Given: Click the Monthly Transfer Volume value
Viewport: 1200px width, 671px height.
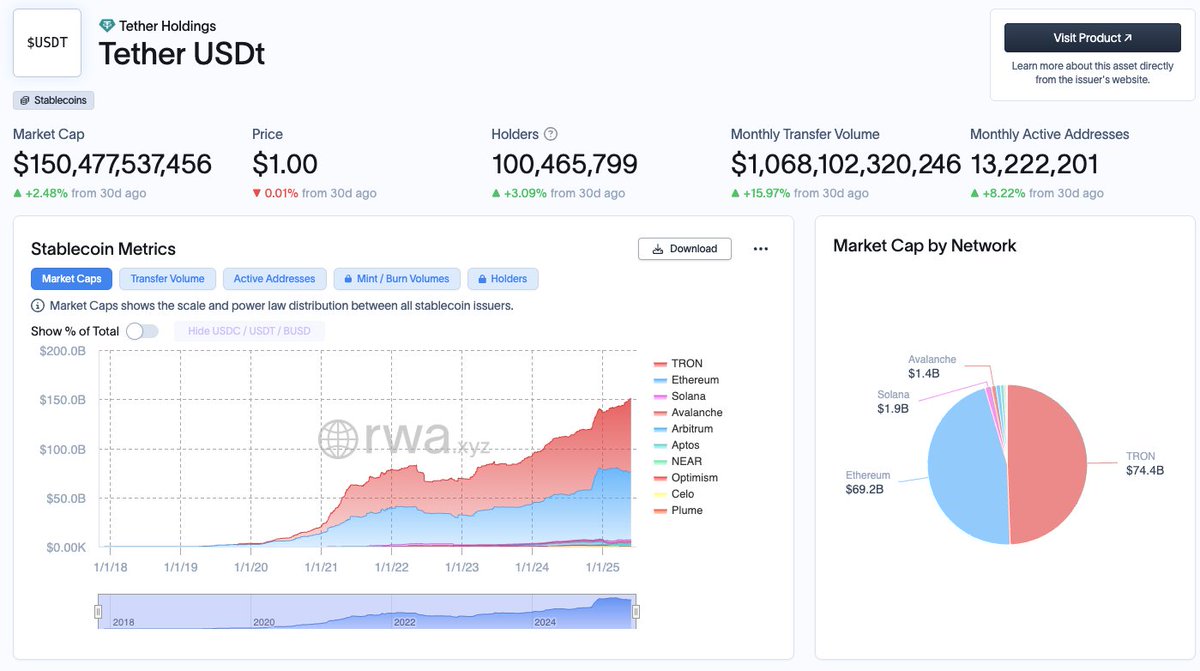Looking at the screenshot, I should 846,164.
